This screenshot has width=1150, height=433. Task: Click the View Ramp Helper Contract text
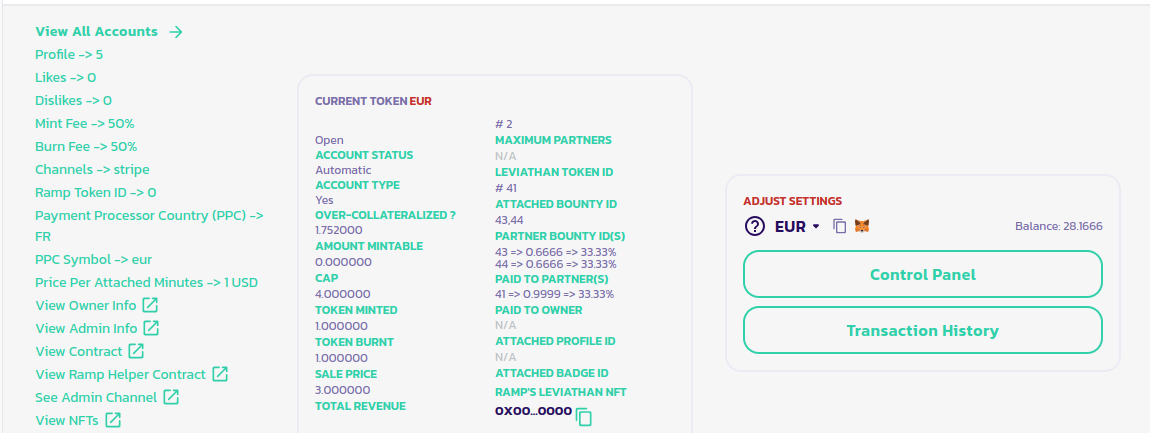pos(120,374)
